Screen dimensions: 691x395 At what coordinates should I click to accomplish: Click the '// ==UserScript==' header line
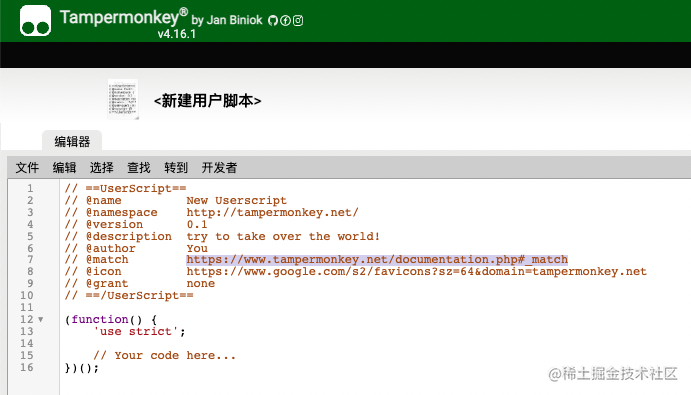click(125, 188)
